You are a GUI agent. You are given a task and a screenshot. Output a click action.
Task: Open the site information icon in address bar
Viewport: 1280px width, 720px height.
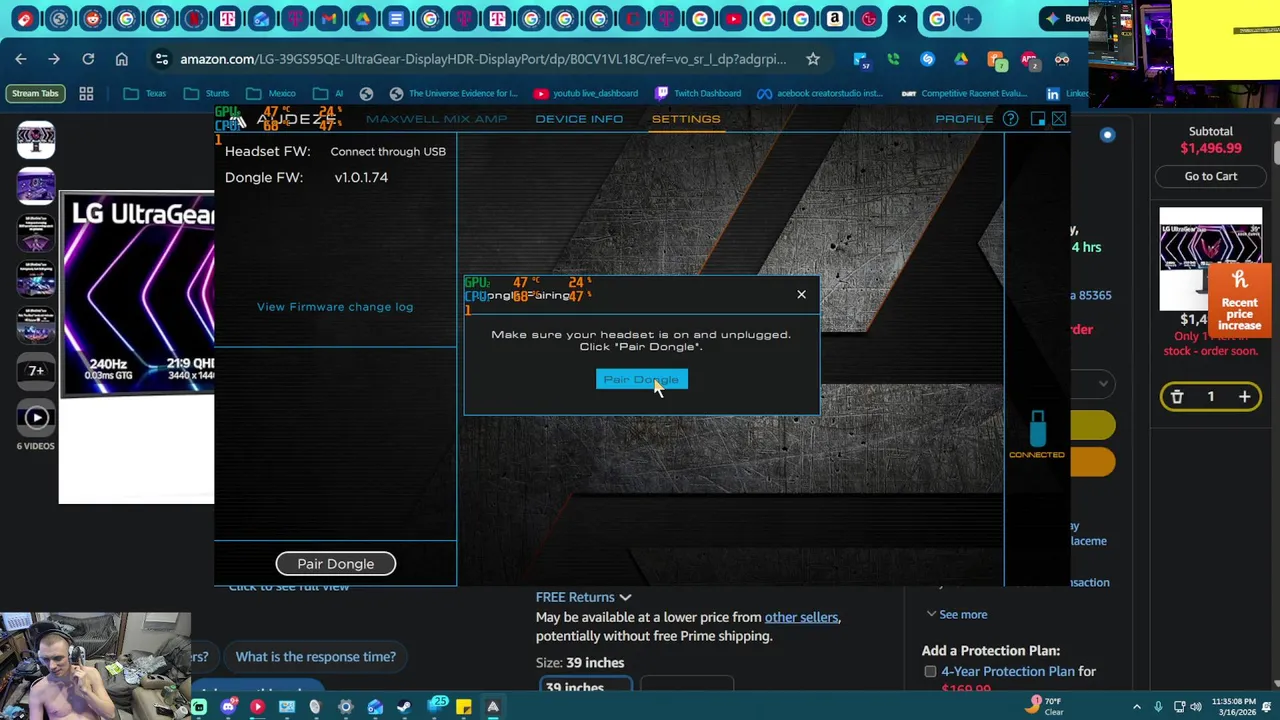tap(161, 59)
